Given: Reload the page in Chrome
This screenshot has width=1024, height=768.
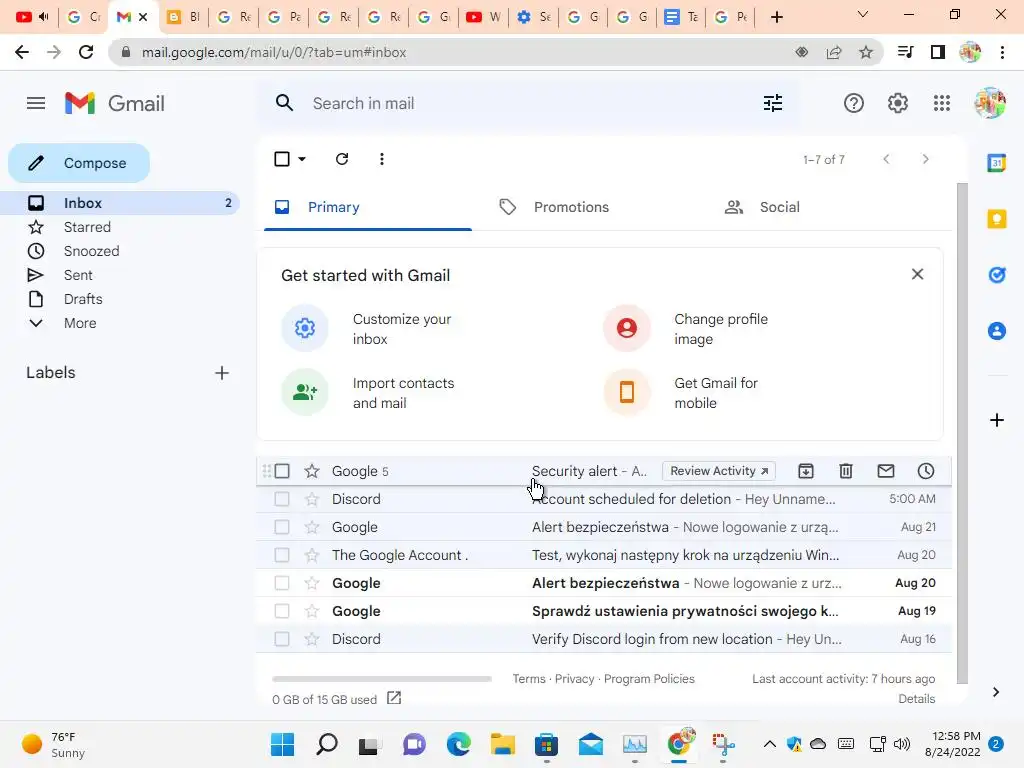Looking at the screenshot, I should click(86, 52).
